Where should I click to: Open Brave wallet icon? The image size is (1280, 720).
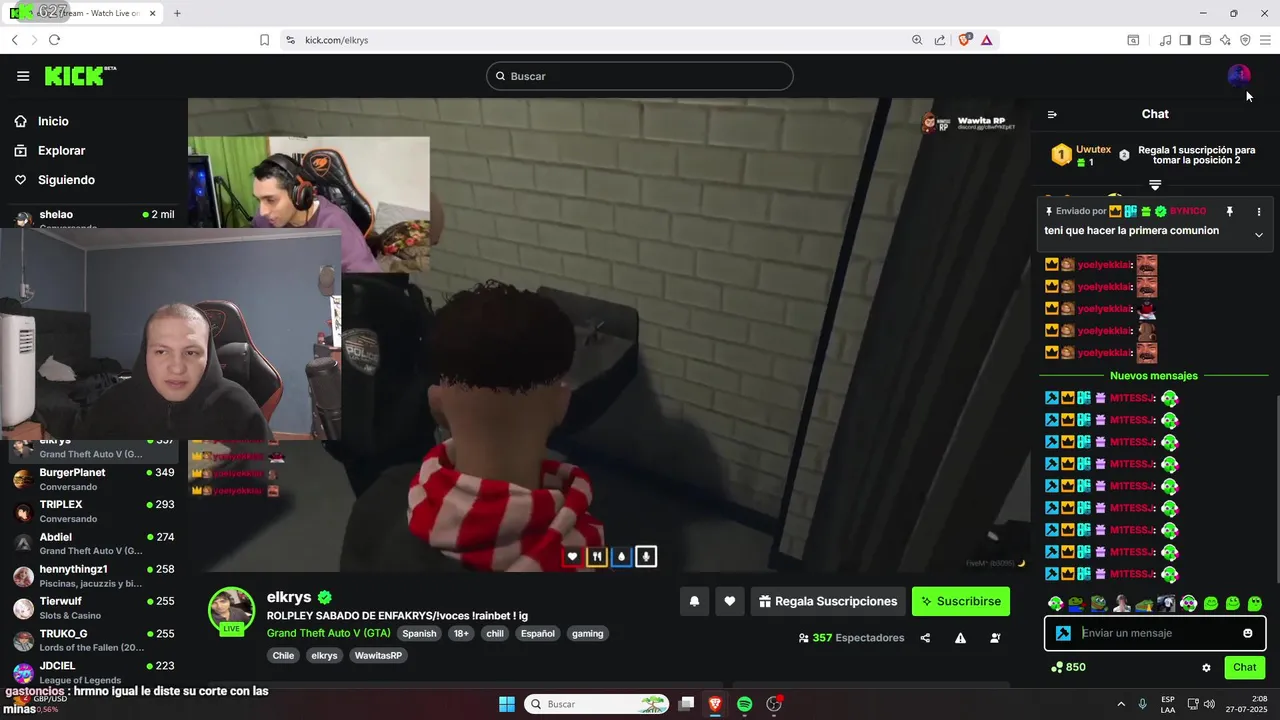[1205, 40]
